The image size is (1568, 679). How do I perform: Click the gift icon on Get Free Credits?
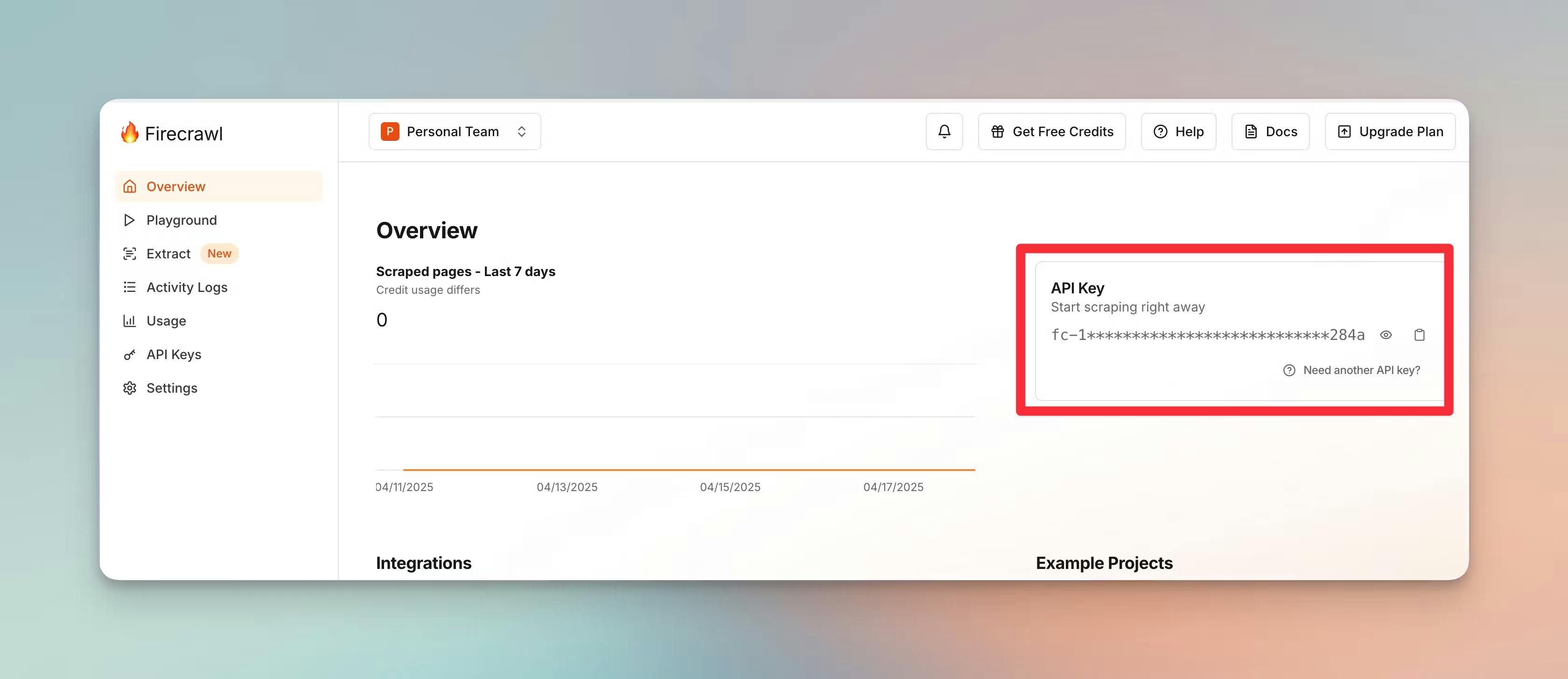point(997,132)
